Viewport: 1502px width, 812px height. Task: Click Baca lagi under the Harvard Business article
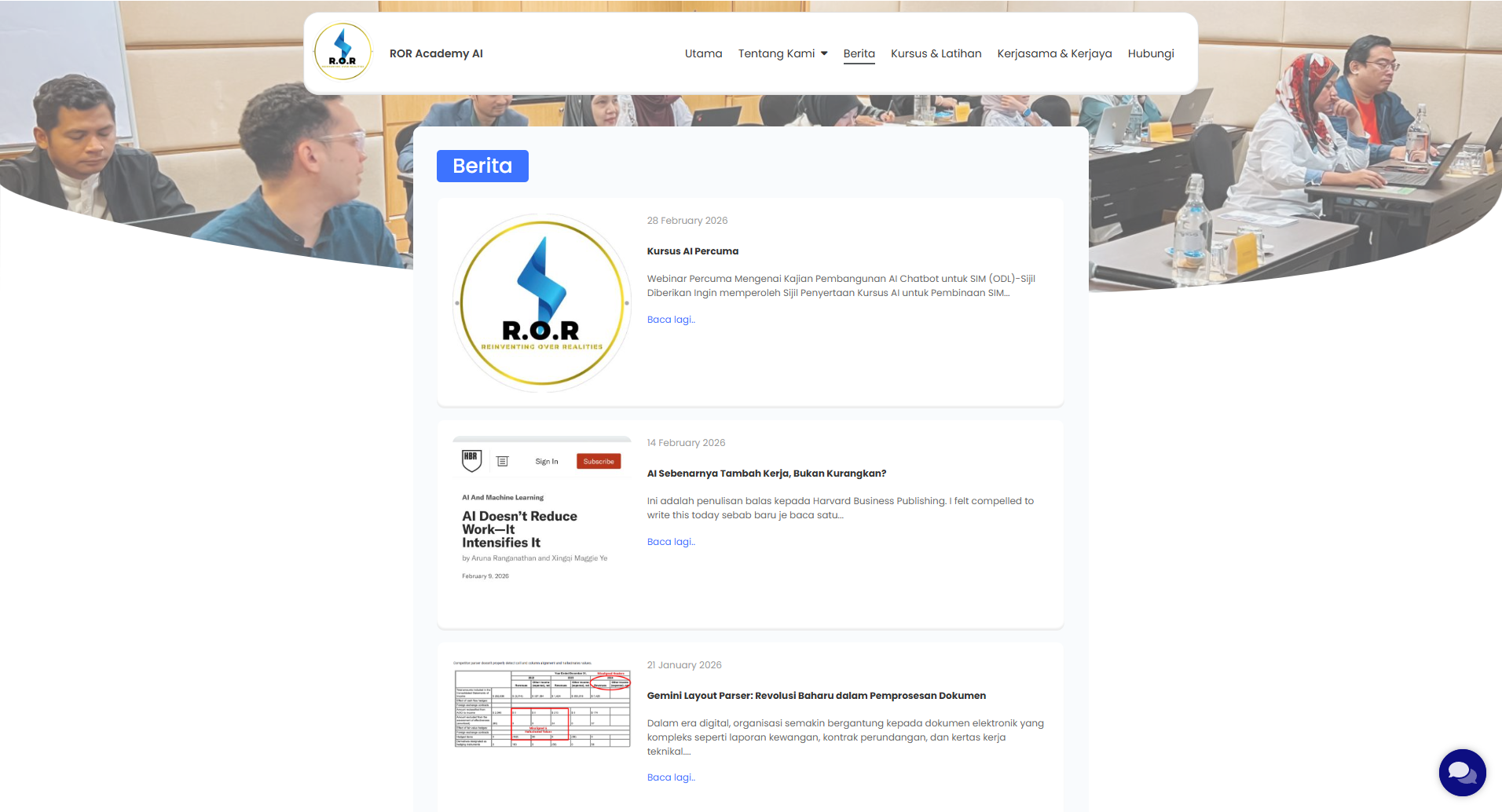671,542
